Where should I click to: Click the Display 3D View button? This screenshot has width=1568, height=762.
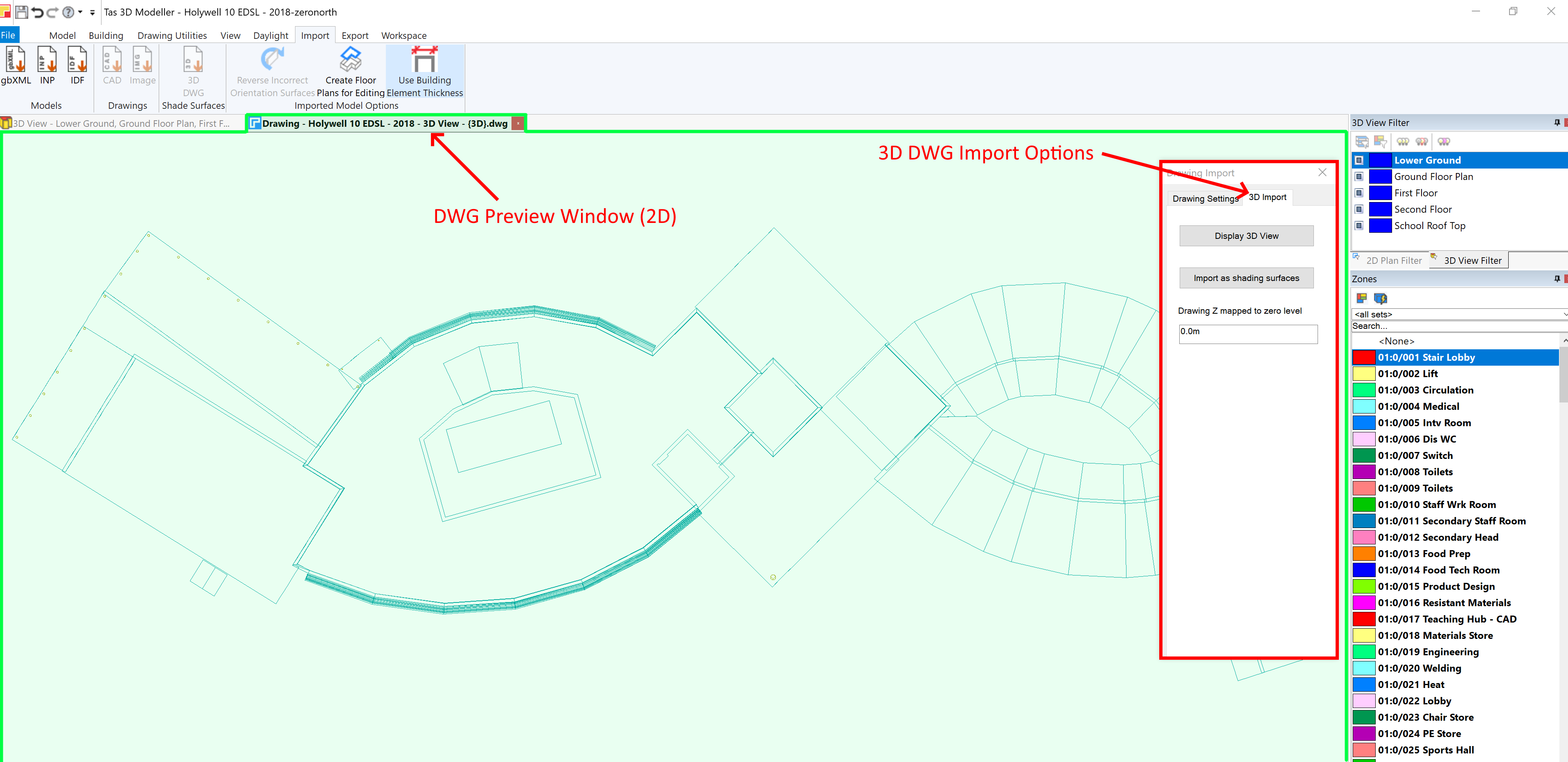pos(1248,235)
